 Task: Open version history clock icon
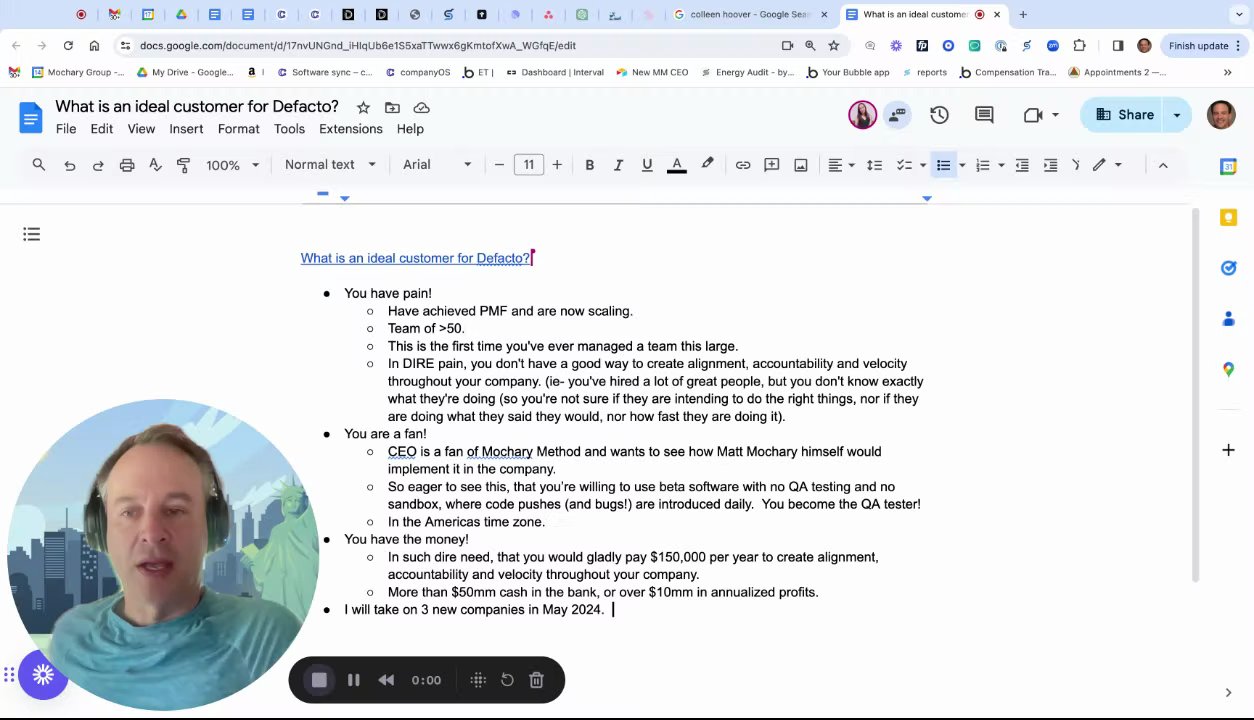click(939, 115)
